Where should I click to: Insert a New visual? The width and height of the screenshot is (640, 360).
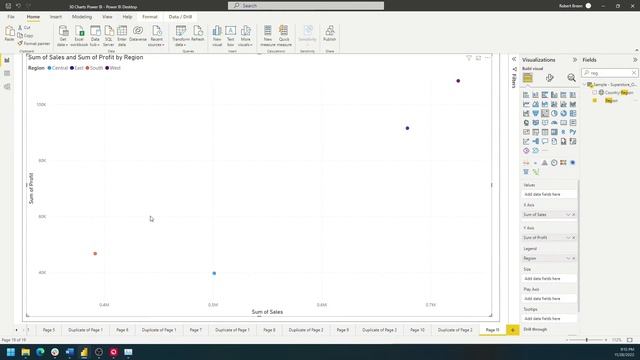tap(217, 36)
